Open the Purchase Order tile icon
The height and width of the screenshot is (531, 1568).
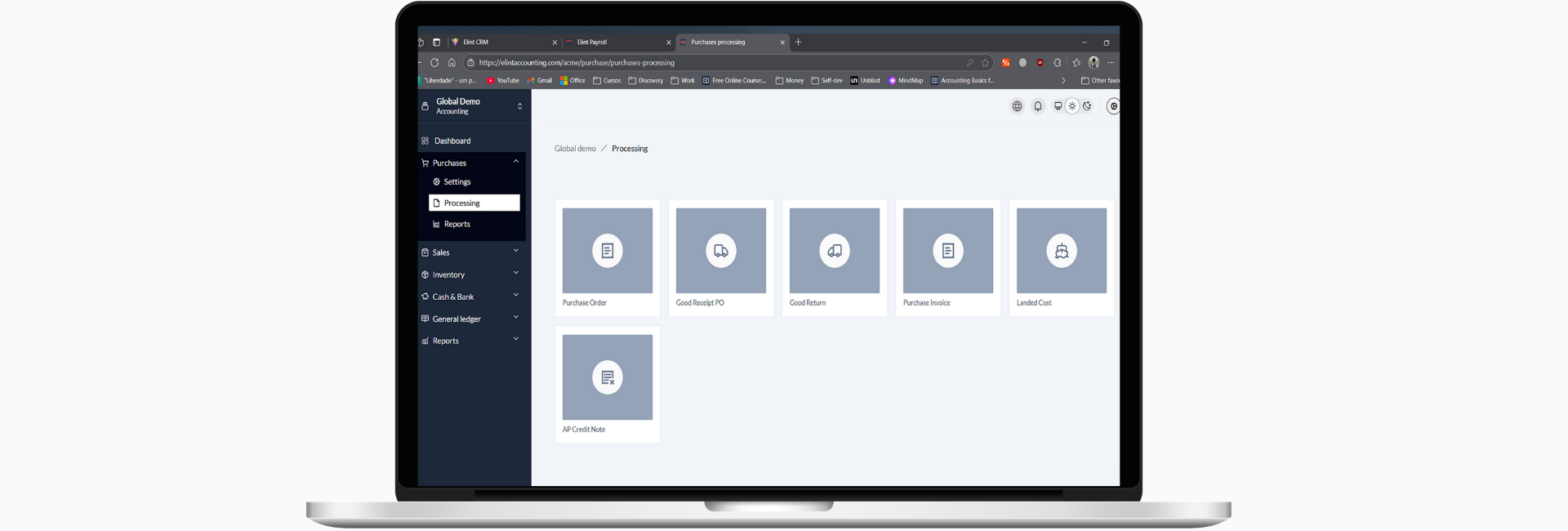(x=607, y=251)
